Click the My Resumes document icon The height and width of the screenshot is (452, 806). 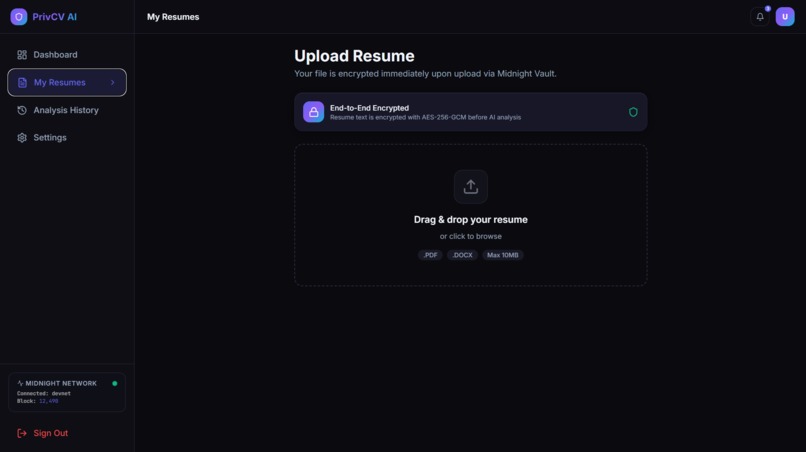[22, 82]
